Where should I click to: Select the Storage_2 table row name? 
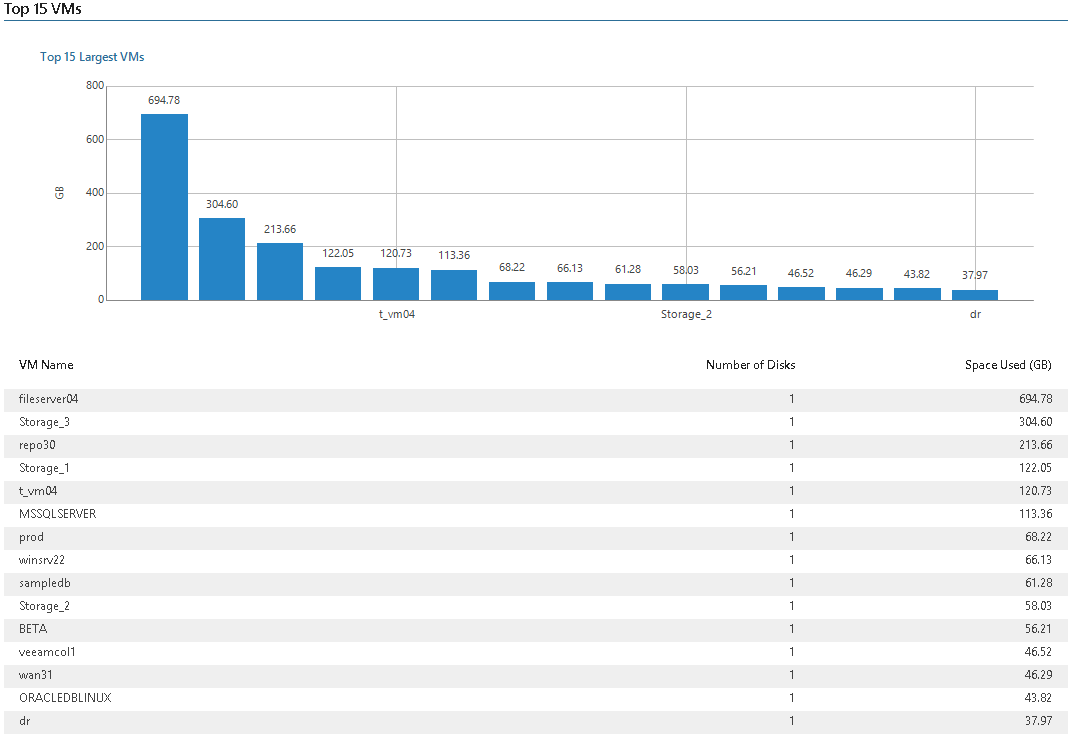44,606
